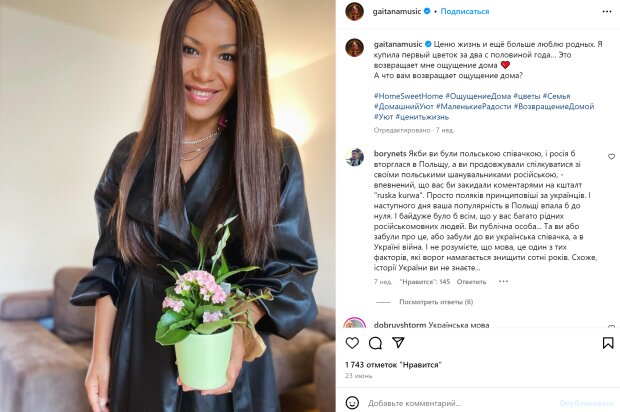Image resolution: width=620 pixels, height=412 pixels.
Task: Open three-dot options on borynets comment
Action: click(503, 282)
